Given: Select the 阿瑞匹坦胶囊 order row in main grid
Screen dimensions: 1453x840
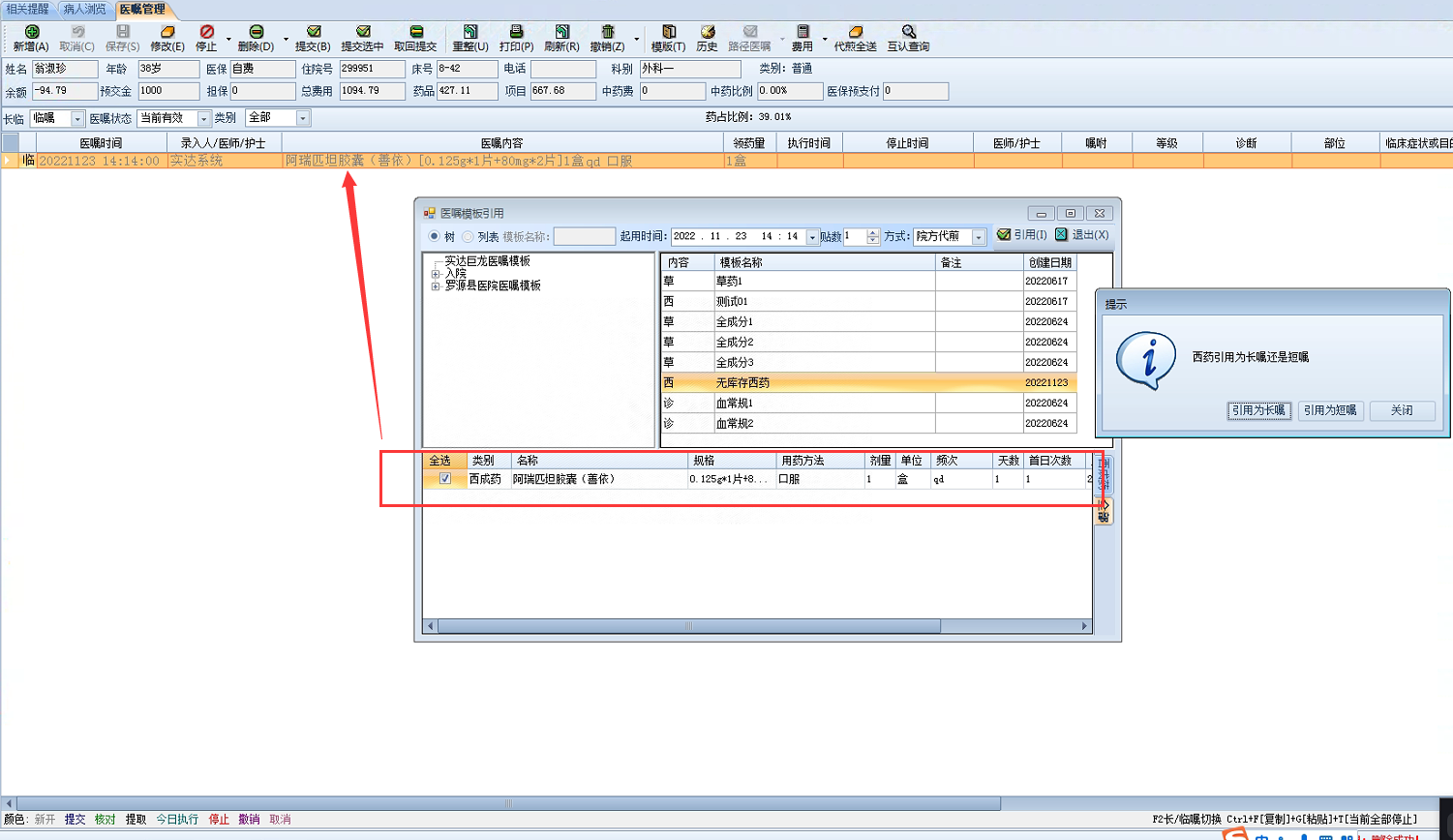Looking at the screenshot, I should (726, 161).
